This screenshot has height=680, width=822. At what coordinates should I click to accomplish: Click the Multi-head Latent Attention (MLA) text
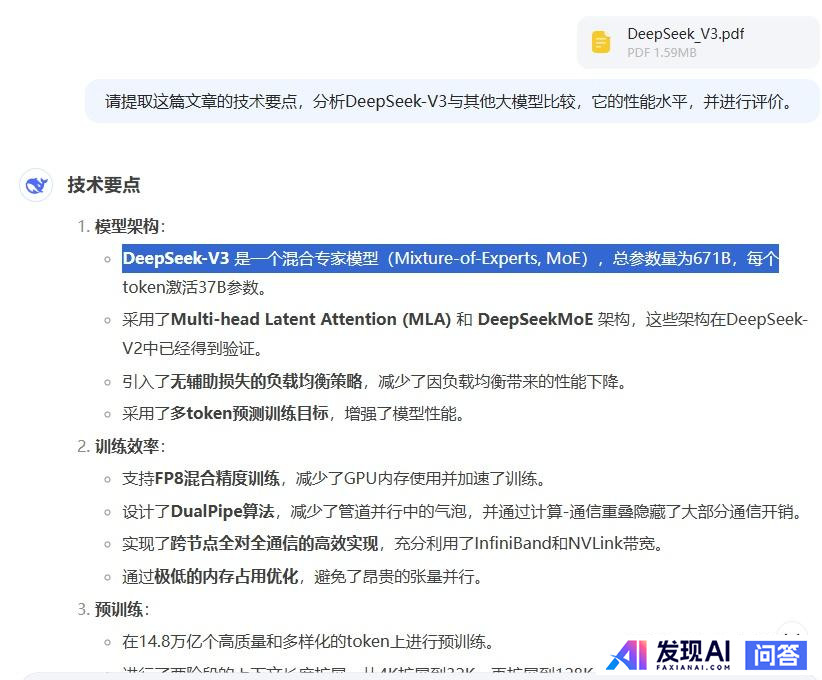click(311, 319)
